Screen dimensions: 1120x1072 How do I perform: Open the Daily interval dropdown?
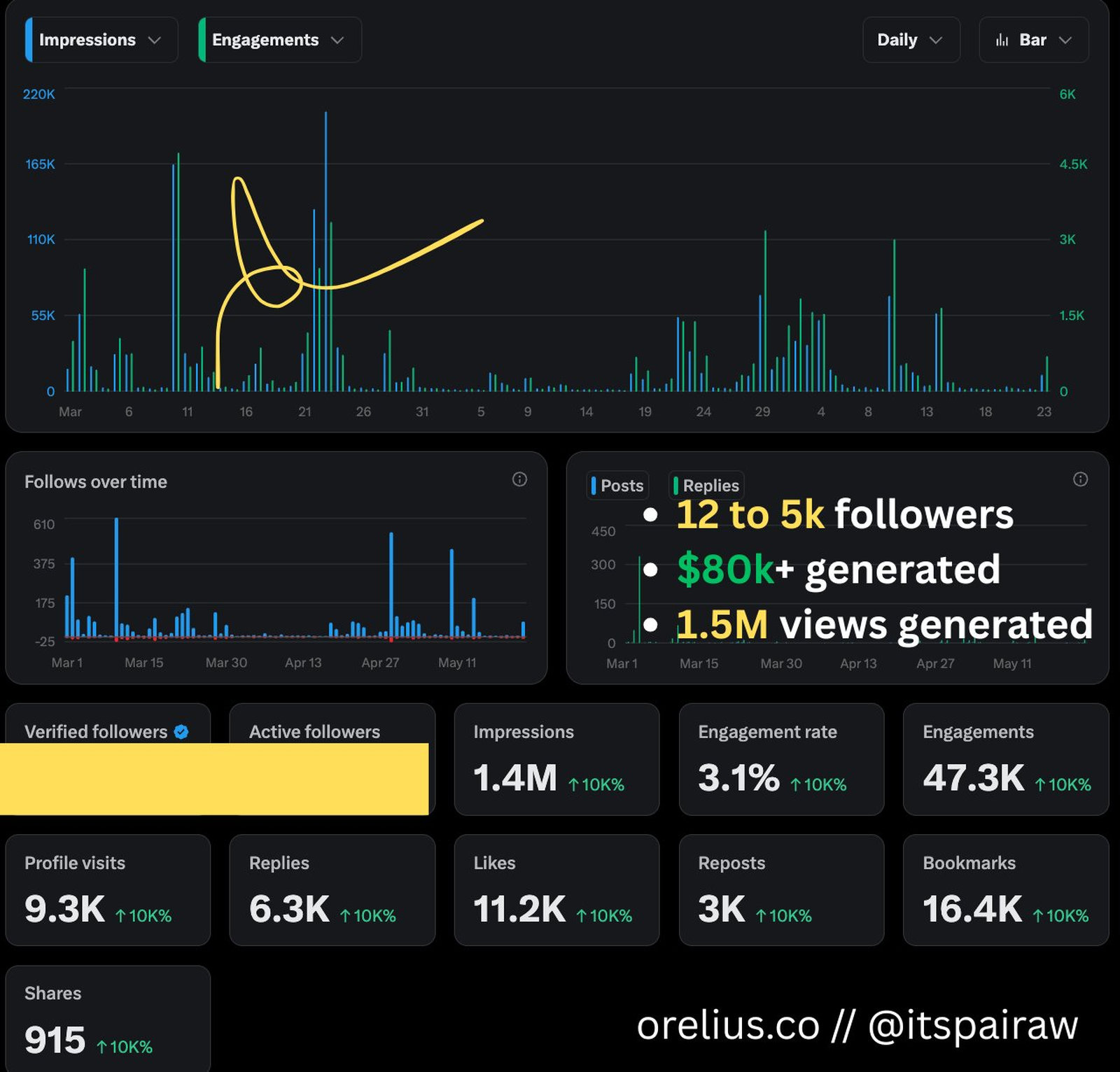point(911,40)
